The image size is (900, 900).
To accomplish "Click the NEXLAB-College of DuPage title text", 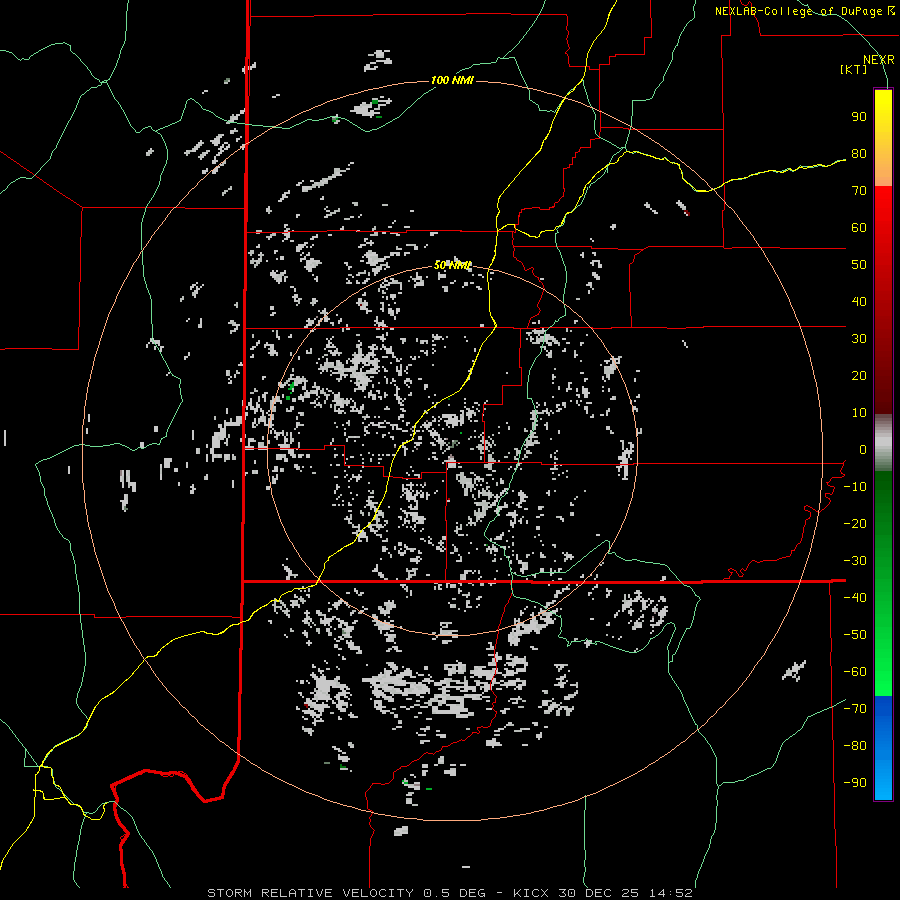I will [x=800, y=11].
